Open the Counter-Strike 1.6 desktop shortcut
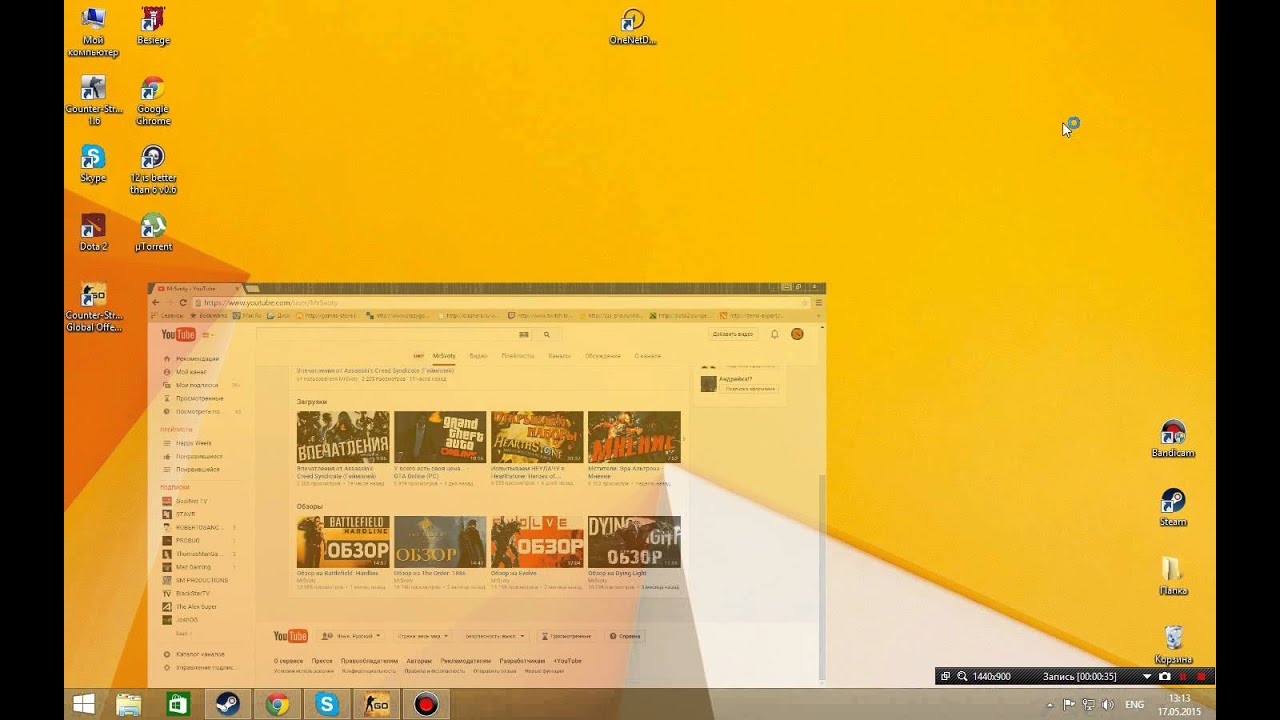Screen dimensions: 1280x720 pos(93,100)
